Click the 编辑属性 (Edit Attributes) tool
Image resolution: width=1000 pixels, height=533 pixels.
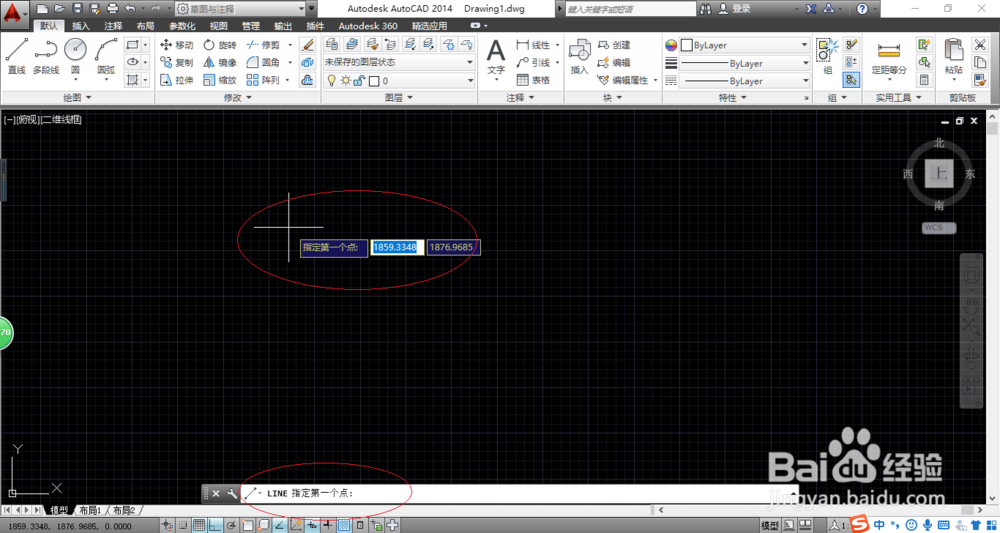623,80
